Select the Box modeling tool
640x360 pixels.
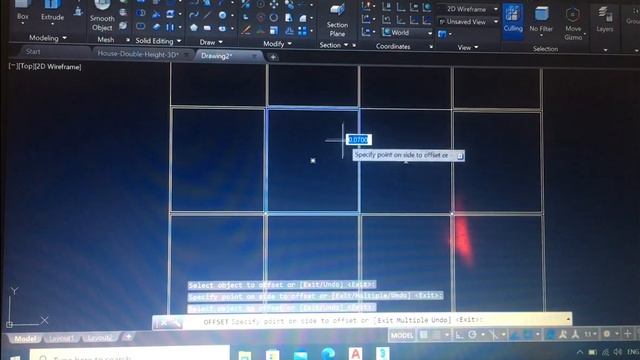click(23, 11)
